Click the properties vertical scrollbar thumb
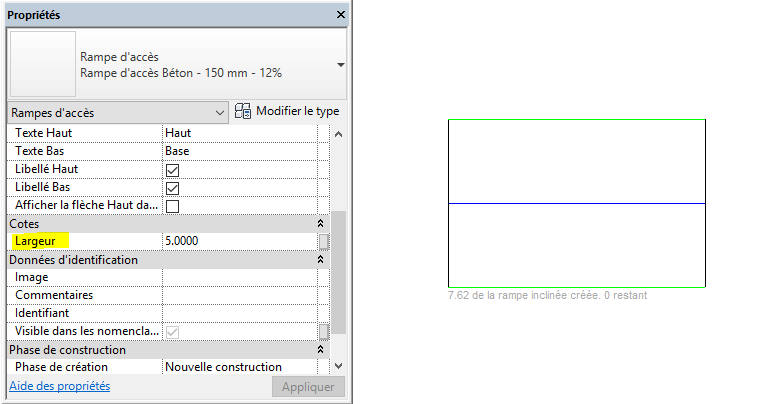The height and width of the screenshot is (404, 768). [338, 272]
